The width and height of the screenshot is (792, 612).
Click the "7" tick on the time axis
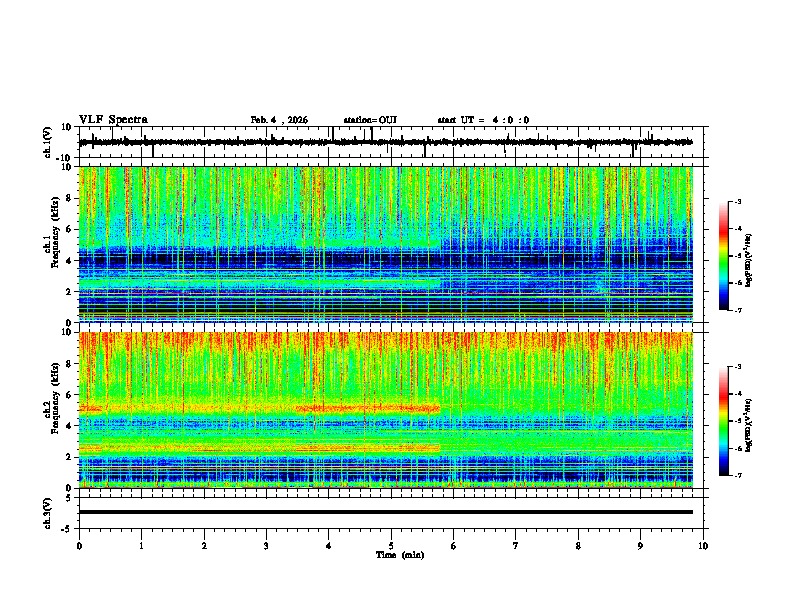coord(516,546)
